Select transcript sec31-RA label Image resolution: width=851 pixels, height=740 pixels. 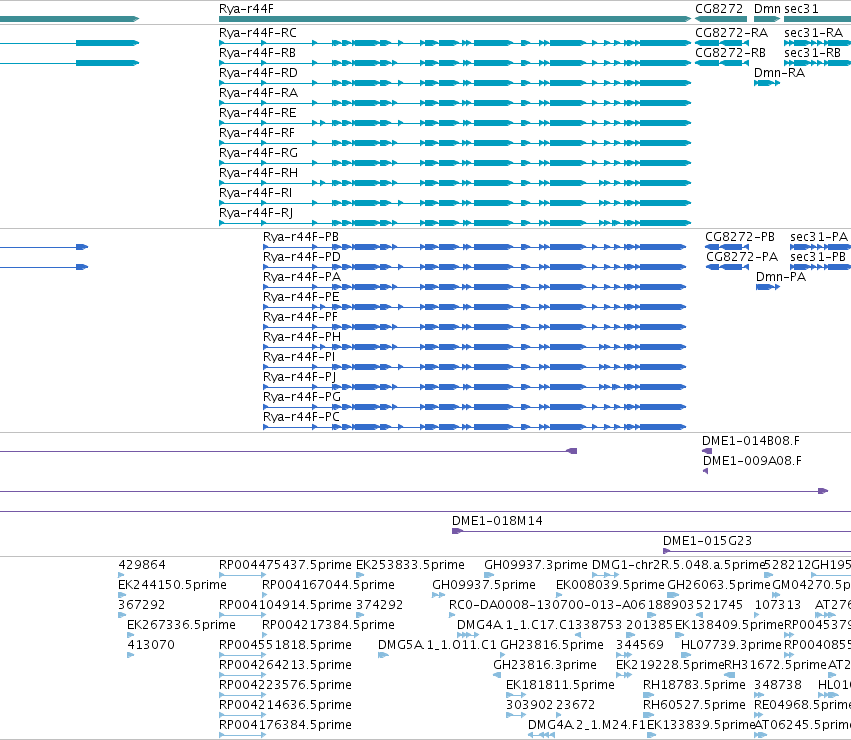tap(814, 33)
